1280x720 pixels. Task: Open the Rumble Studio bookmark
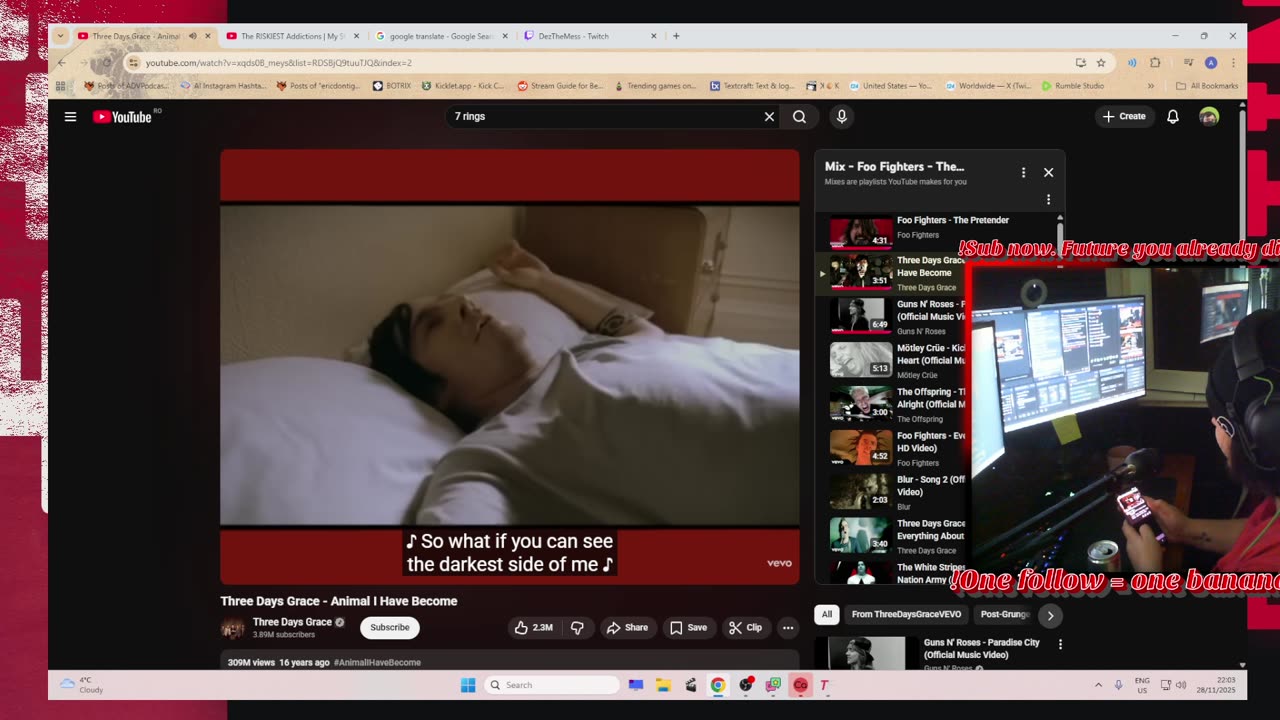1073,86
